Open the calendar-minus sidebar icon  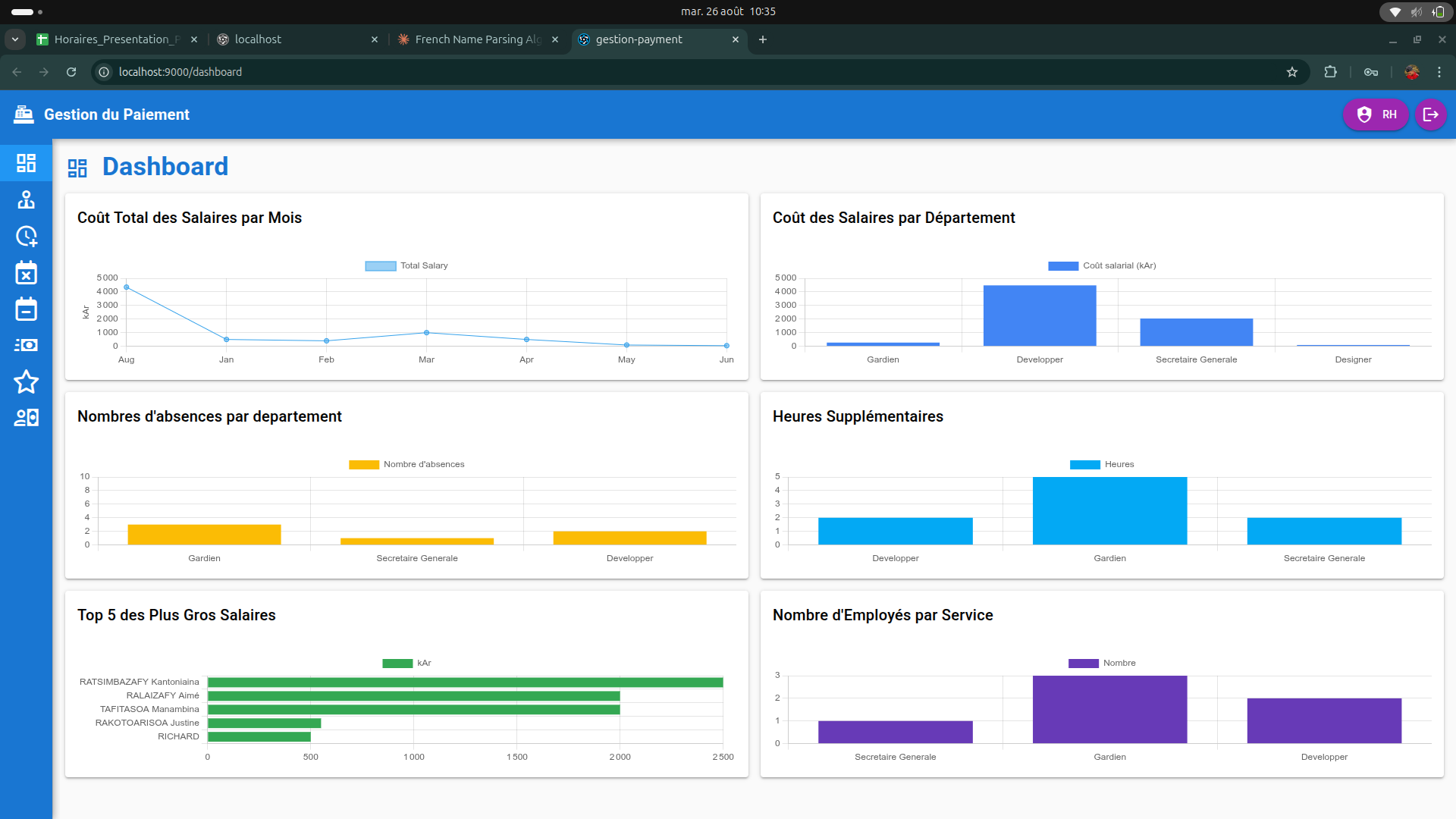26,309
